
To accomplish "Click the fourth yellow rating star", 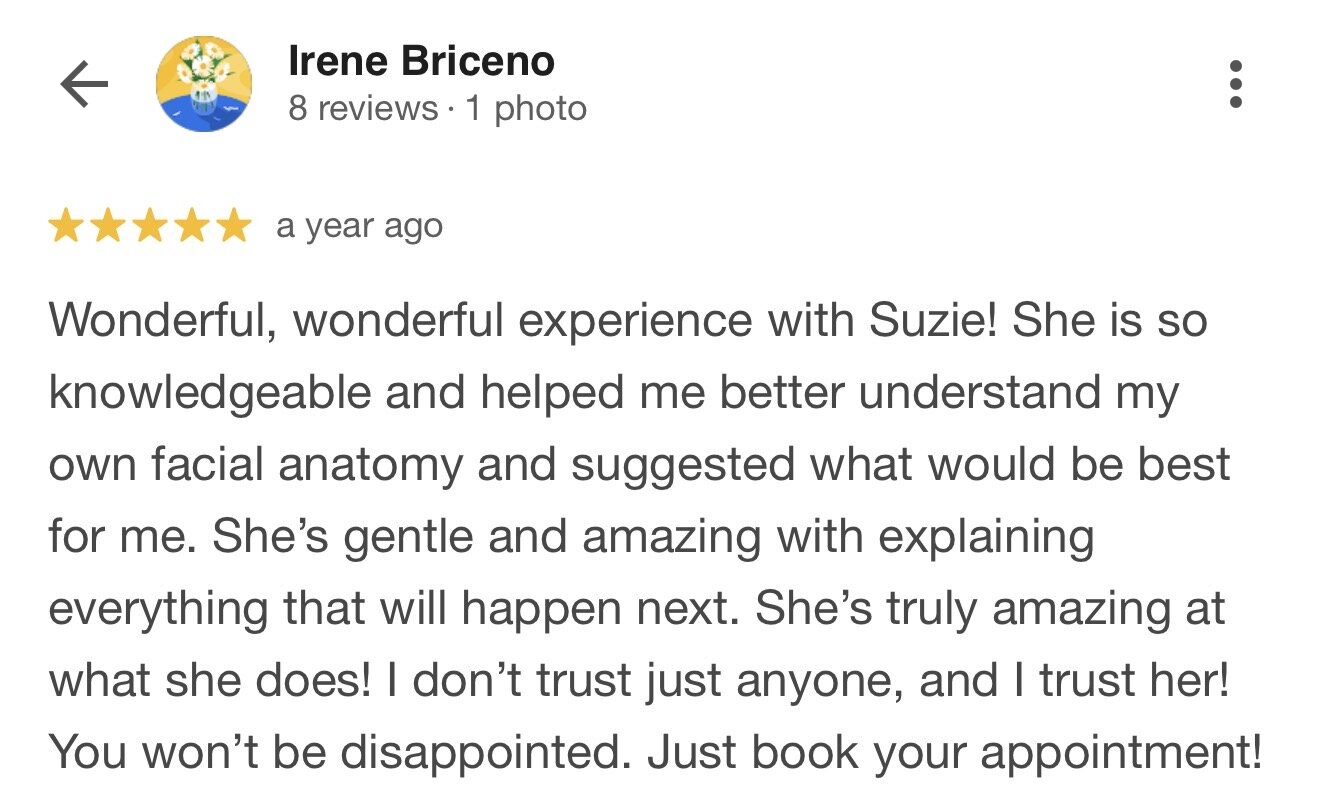I will click(191, 227).
